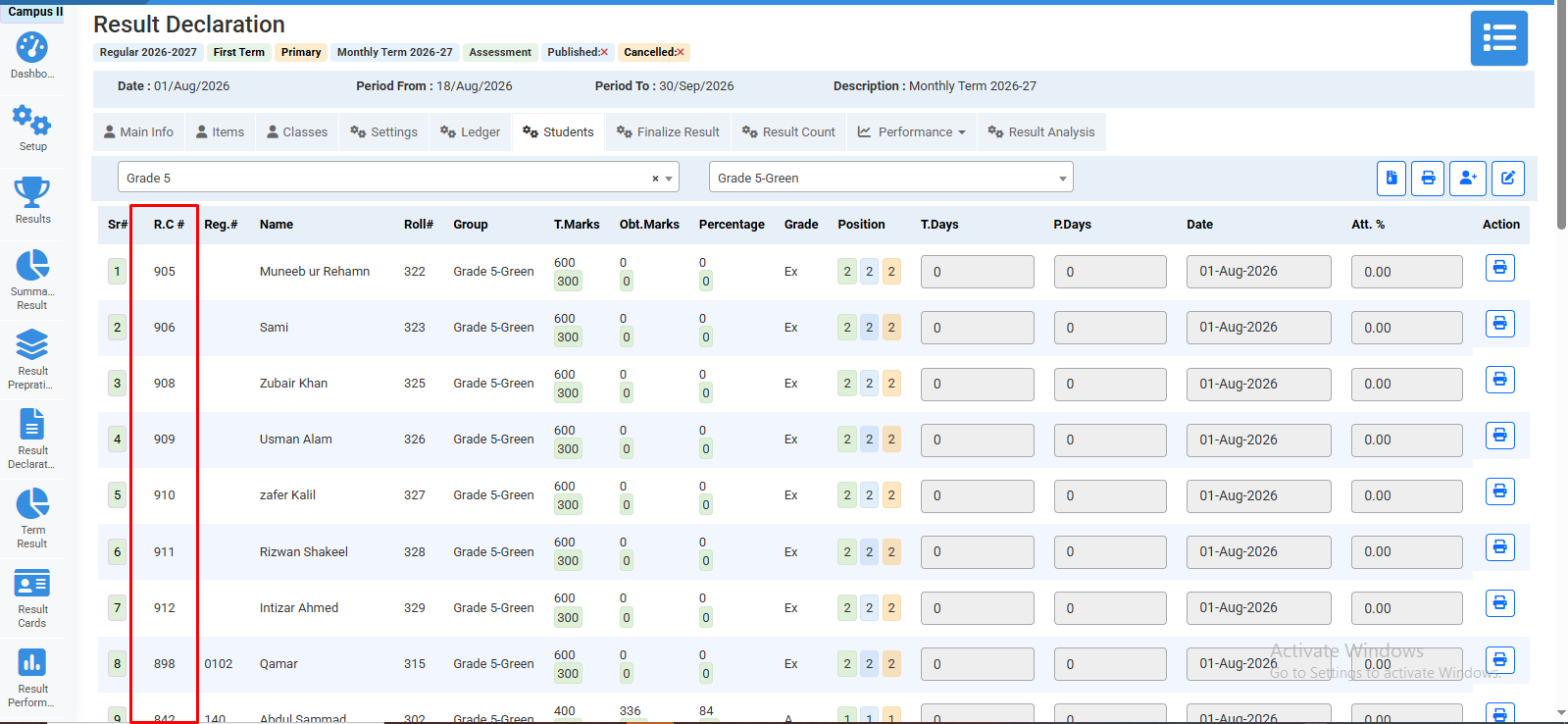Switch to Items tab
Viewport: 1568px width, 724px height.
click(220, 132)
